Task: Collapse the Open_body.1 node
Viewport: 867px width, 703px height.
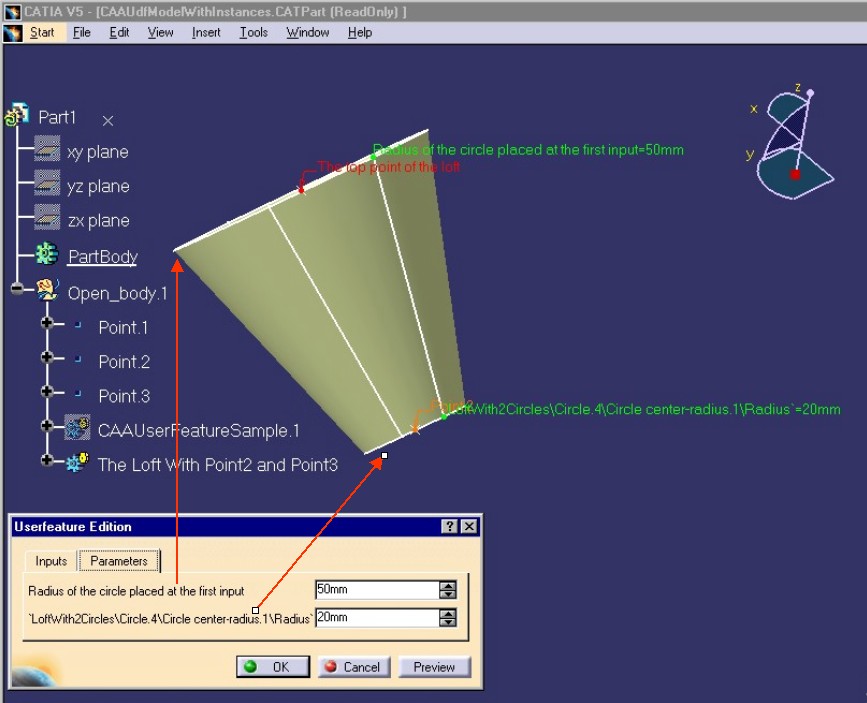Action: (17, 288)
